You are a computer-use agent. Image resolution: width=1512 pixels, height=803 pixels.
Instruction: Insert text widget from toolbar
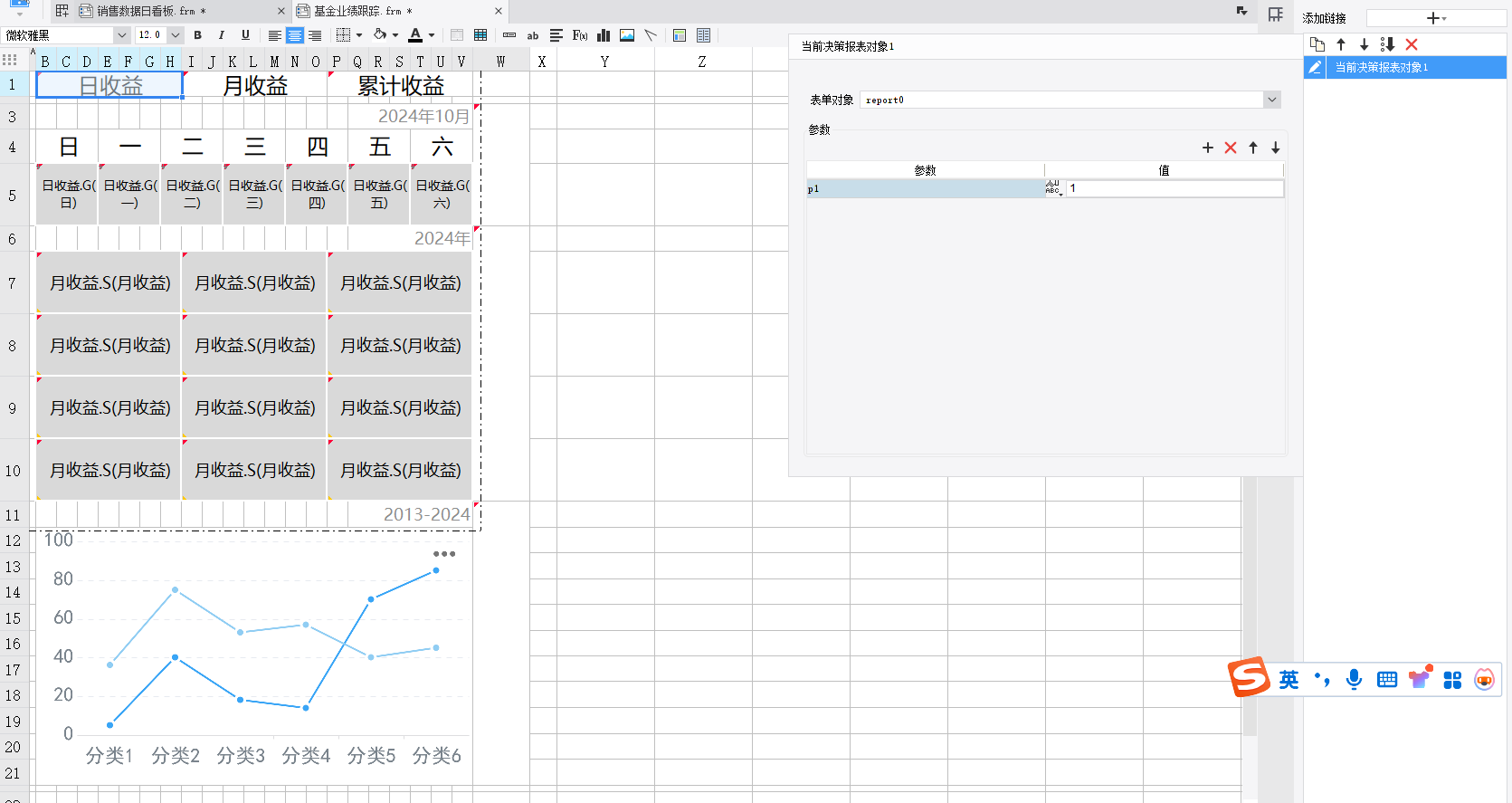509,35
